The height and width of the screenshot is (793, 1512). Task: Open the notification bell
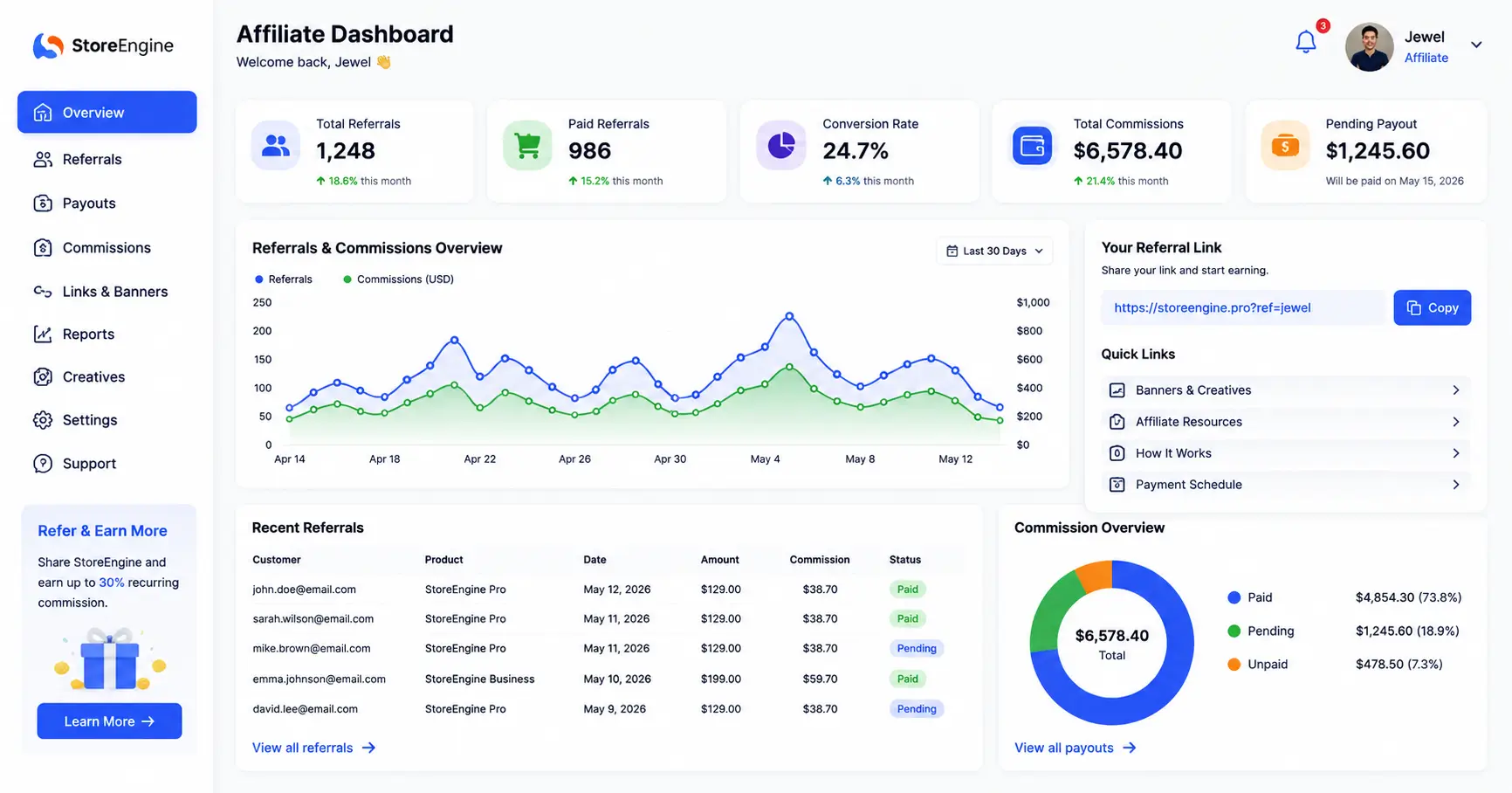(x=1306, y=41)
